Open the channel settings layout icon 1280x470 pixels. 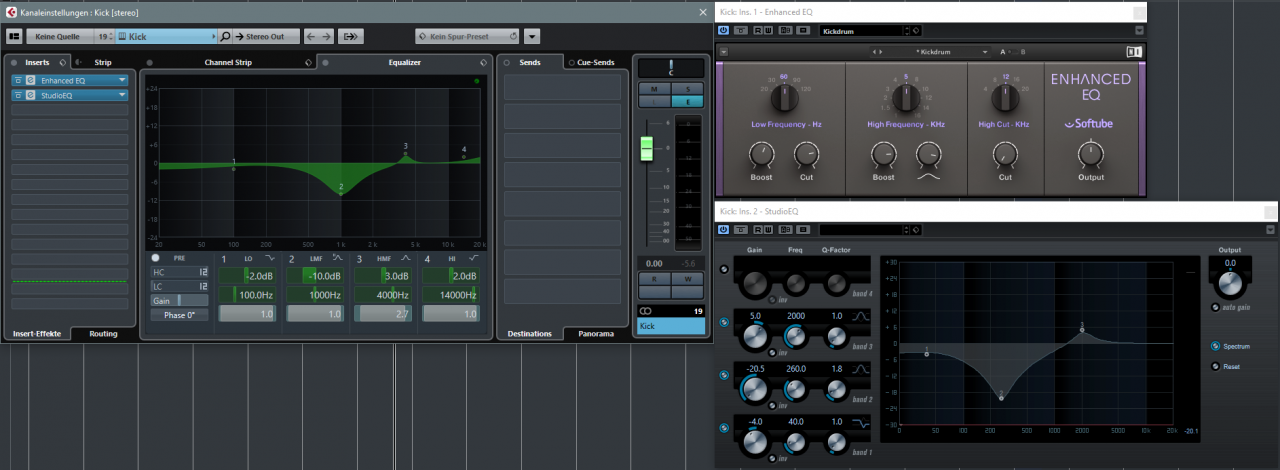pyautogui.click(x=14, y=36)
